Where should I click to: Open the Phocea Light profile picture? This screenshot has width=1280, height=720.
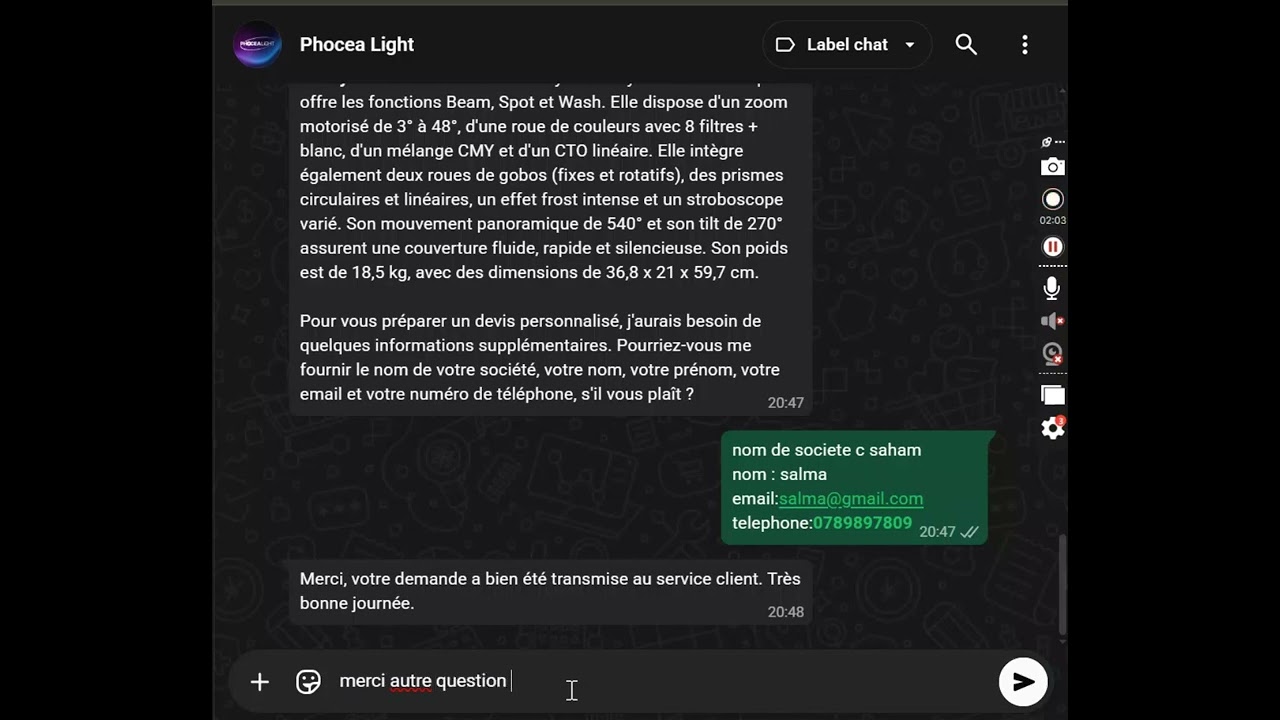257,45
